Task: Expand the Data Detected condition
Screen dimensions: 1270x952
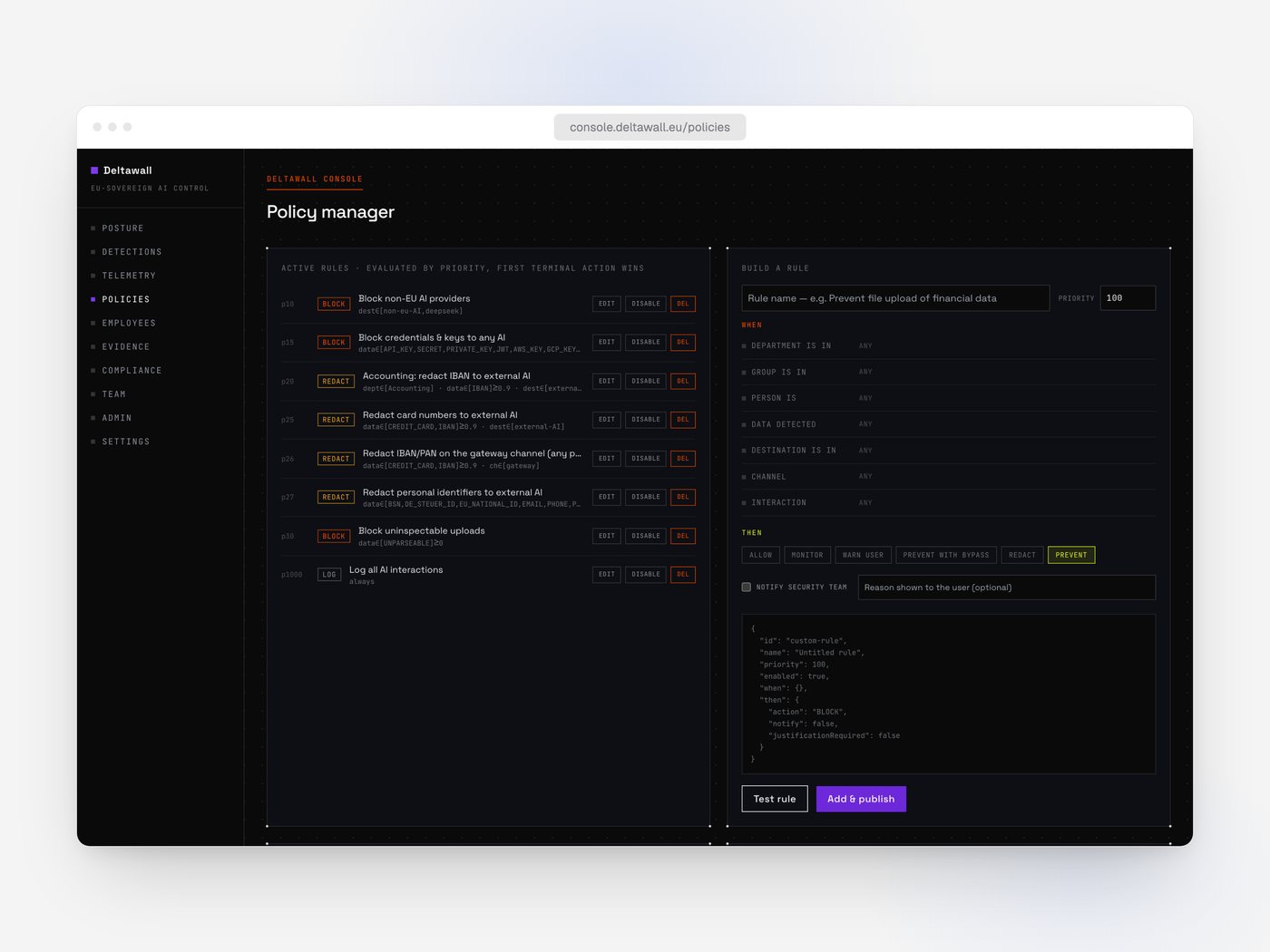Action: [949, 424]
